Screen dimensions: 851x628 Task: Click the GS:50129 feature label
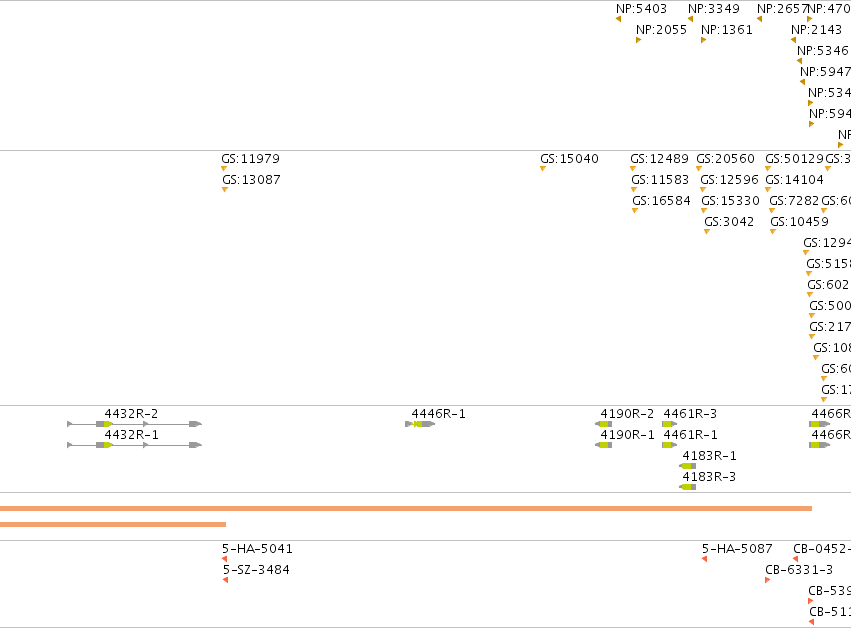[x=795, y=159]
